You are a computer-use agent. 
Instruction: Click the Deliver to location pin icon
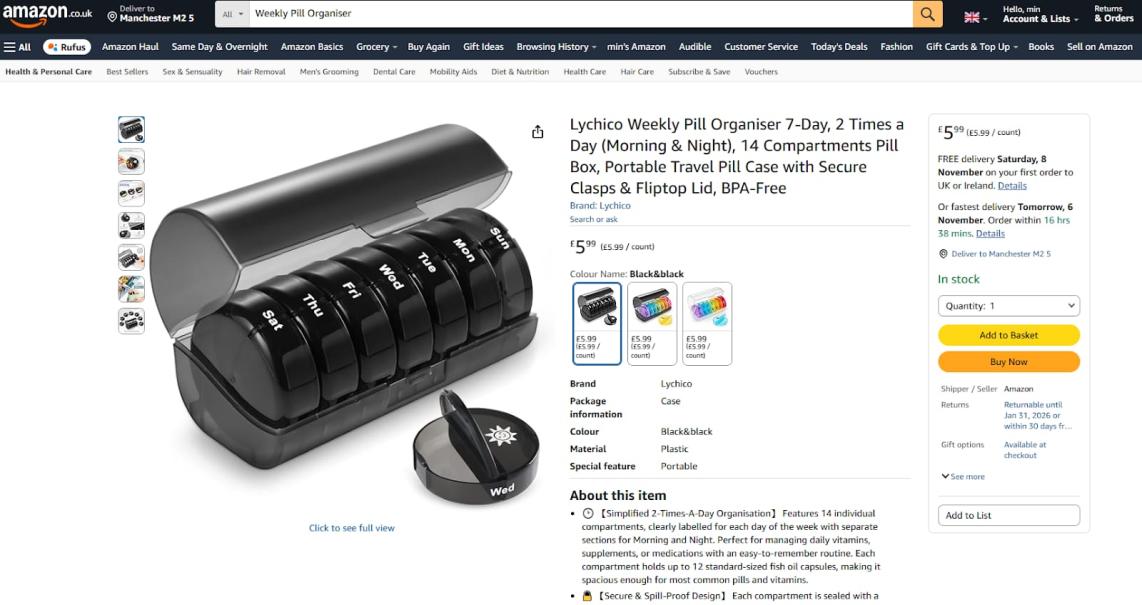[x=112, y=16]
